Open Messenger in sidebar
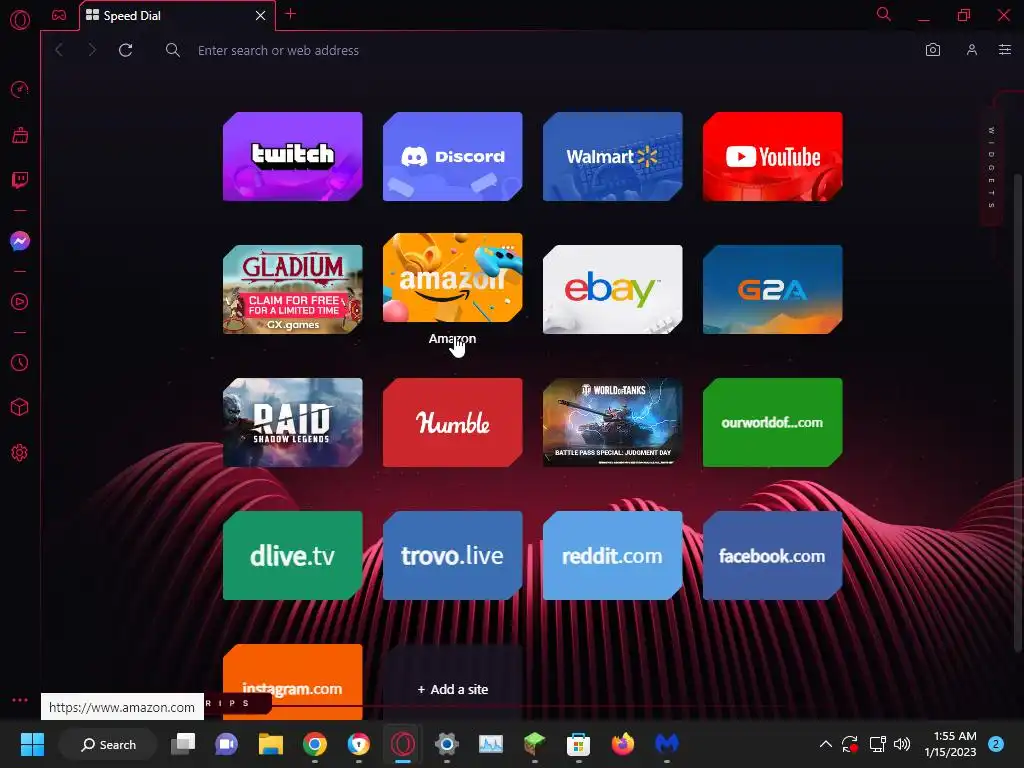The image size is (1024, 768). tap(20, 241)
